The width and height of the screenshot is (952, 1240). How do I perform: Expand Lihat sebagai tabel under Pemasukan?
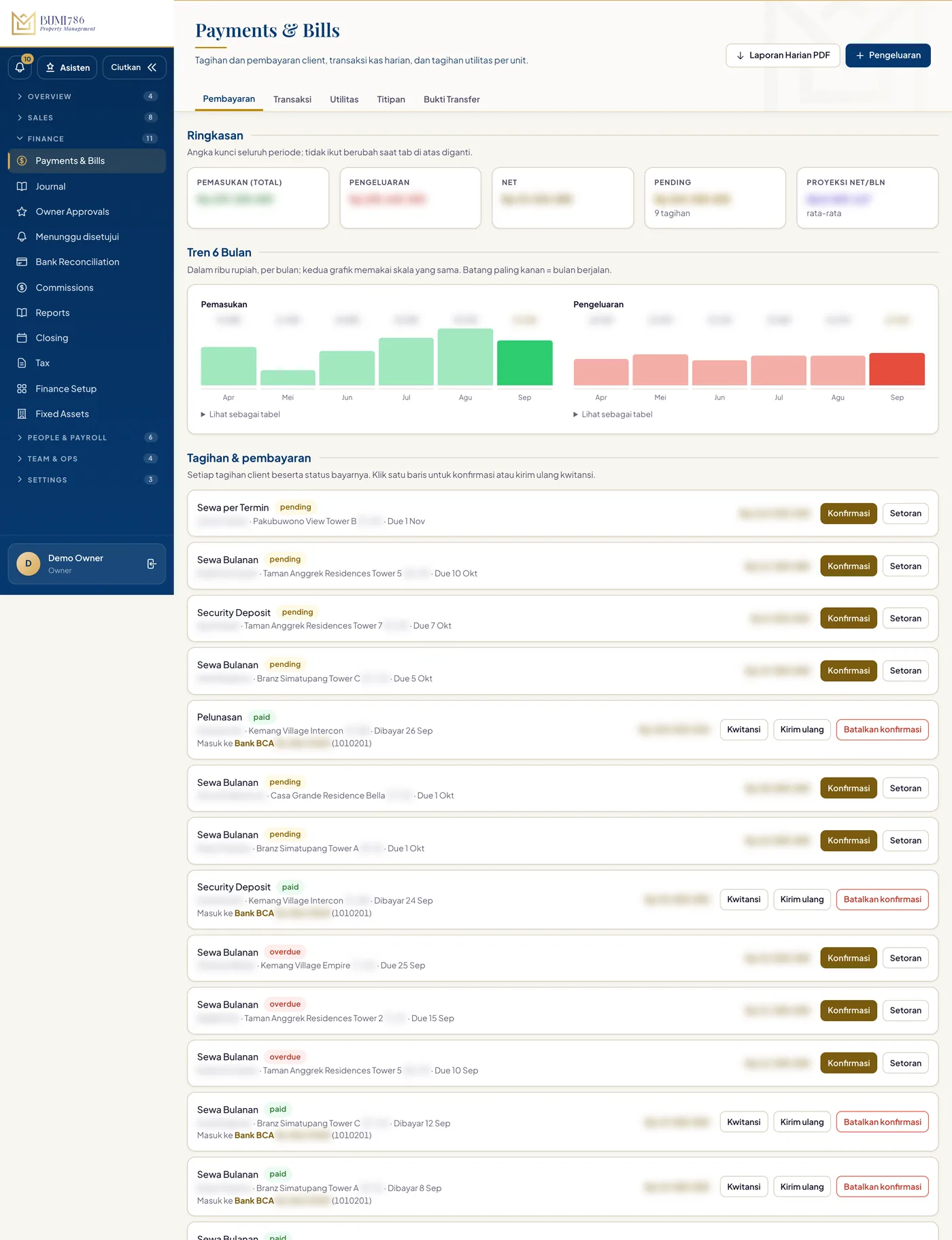tap(241, 415)
